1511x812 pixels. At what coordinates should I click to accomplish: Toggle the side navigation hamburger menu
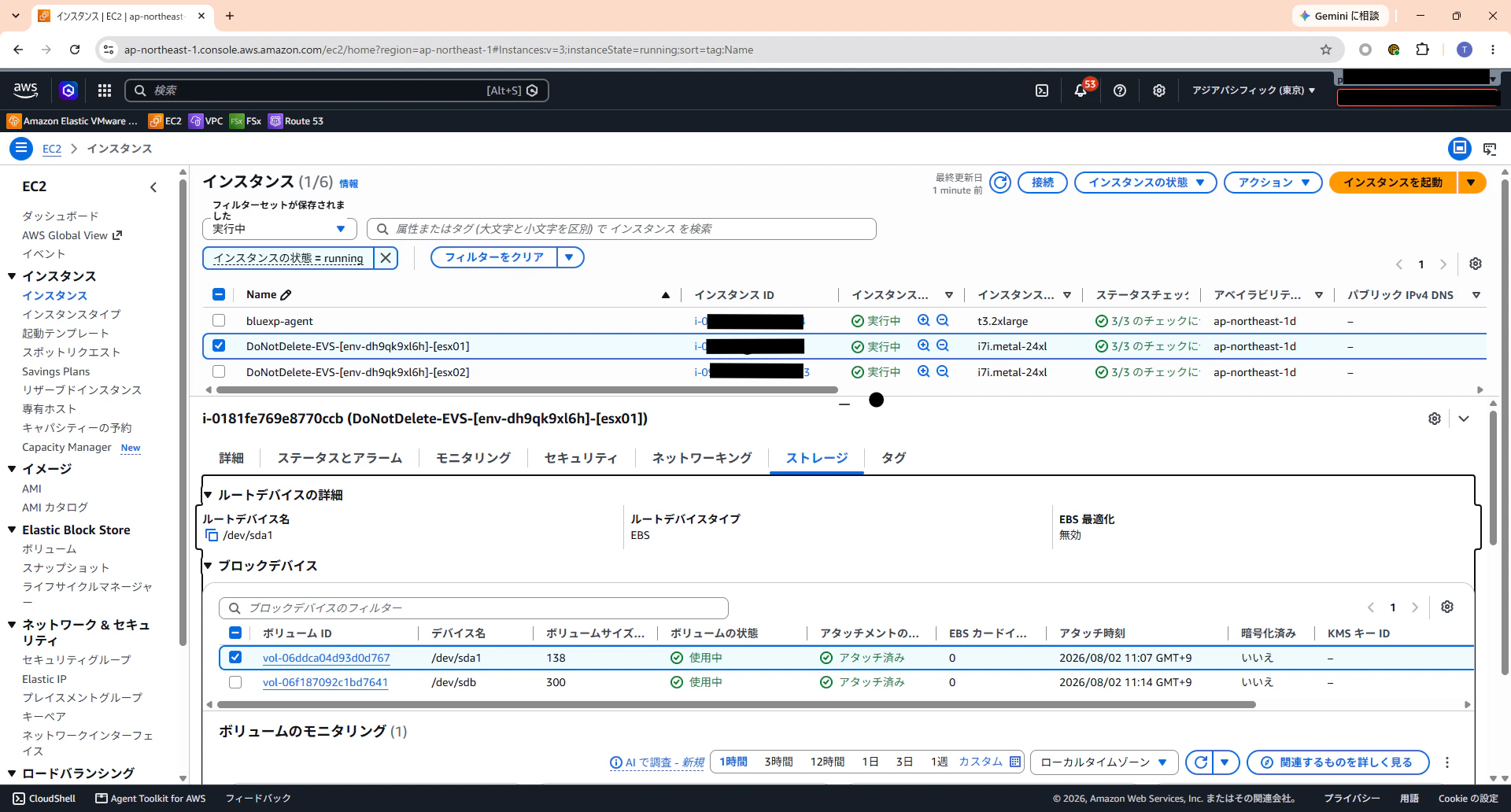(x=21, y=148)
